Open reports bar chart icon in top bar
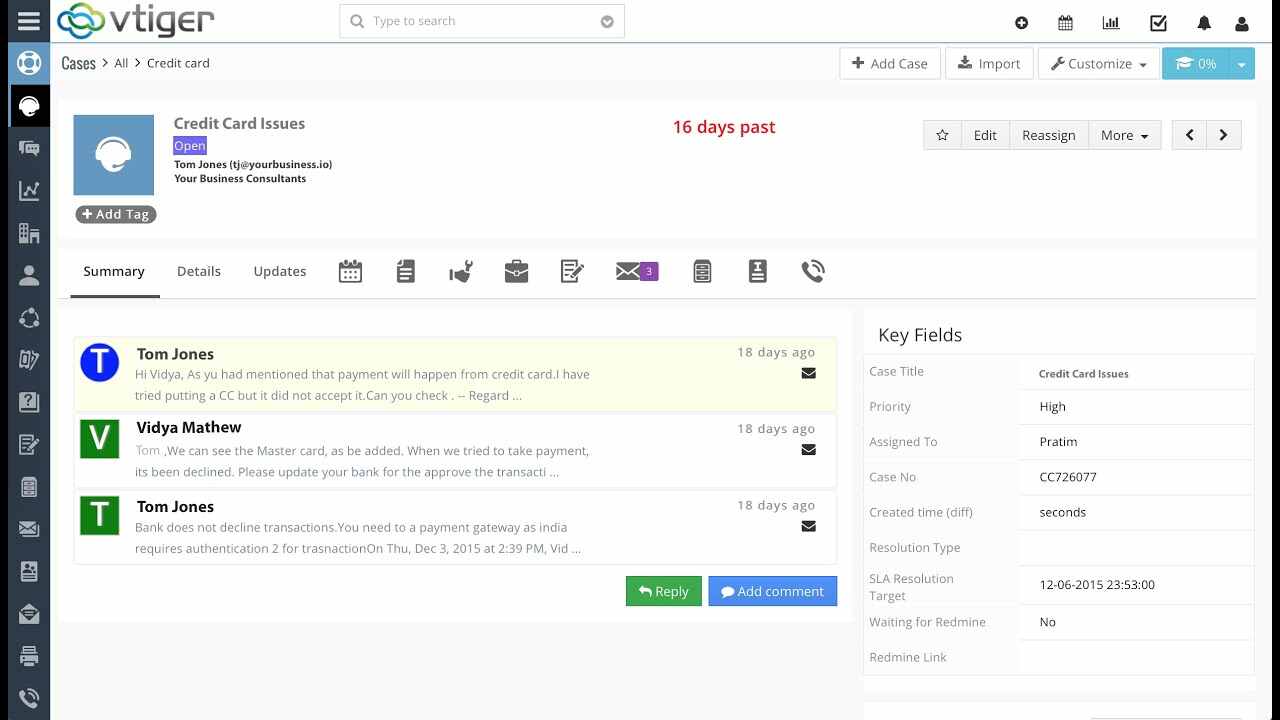Viewport: 1280px width, 720px height. (1111, 23)
